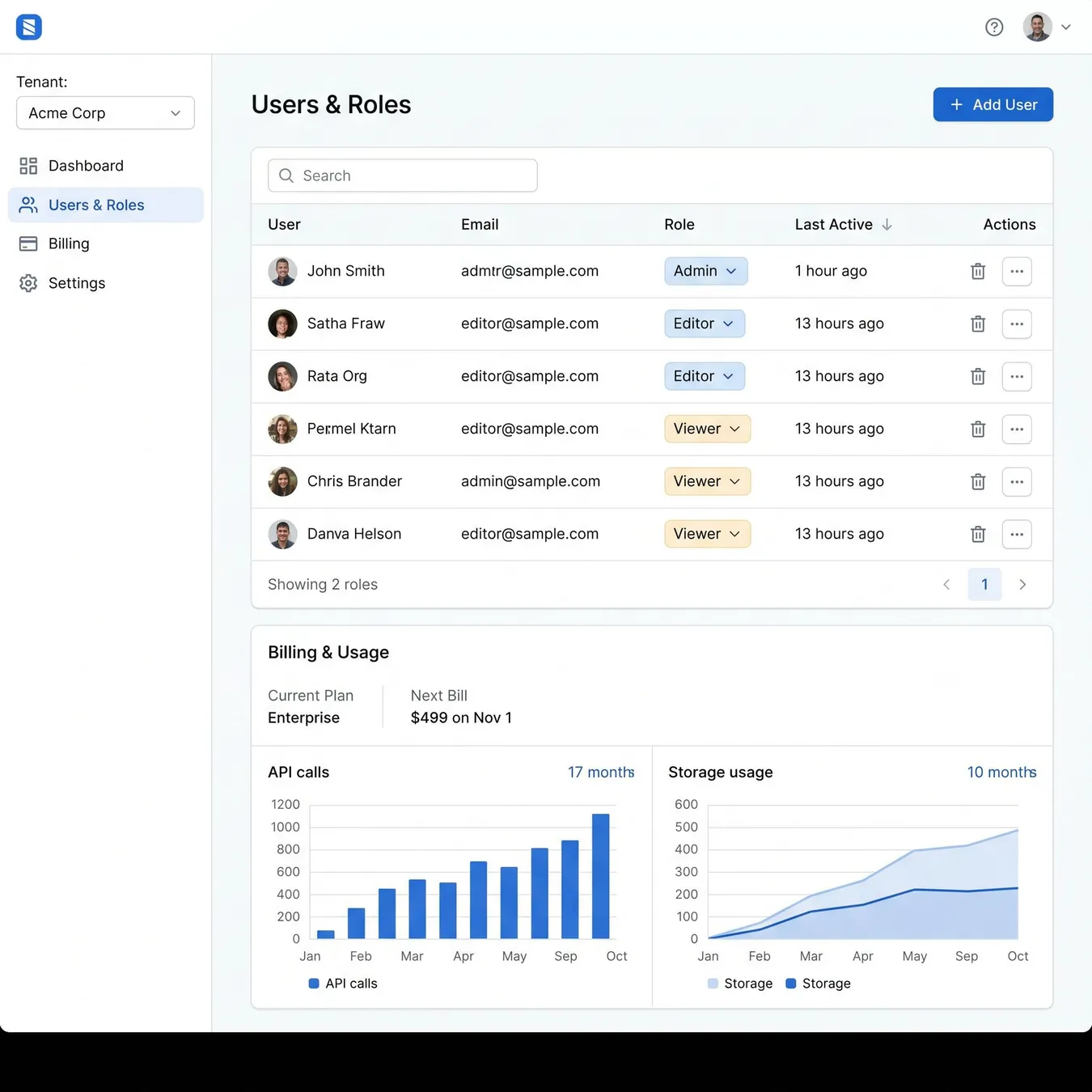Click the Role column header
Image resolution: width=1092 pixels, height=1092 pixels.
679,225
